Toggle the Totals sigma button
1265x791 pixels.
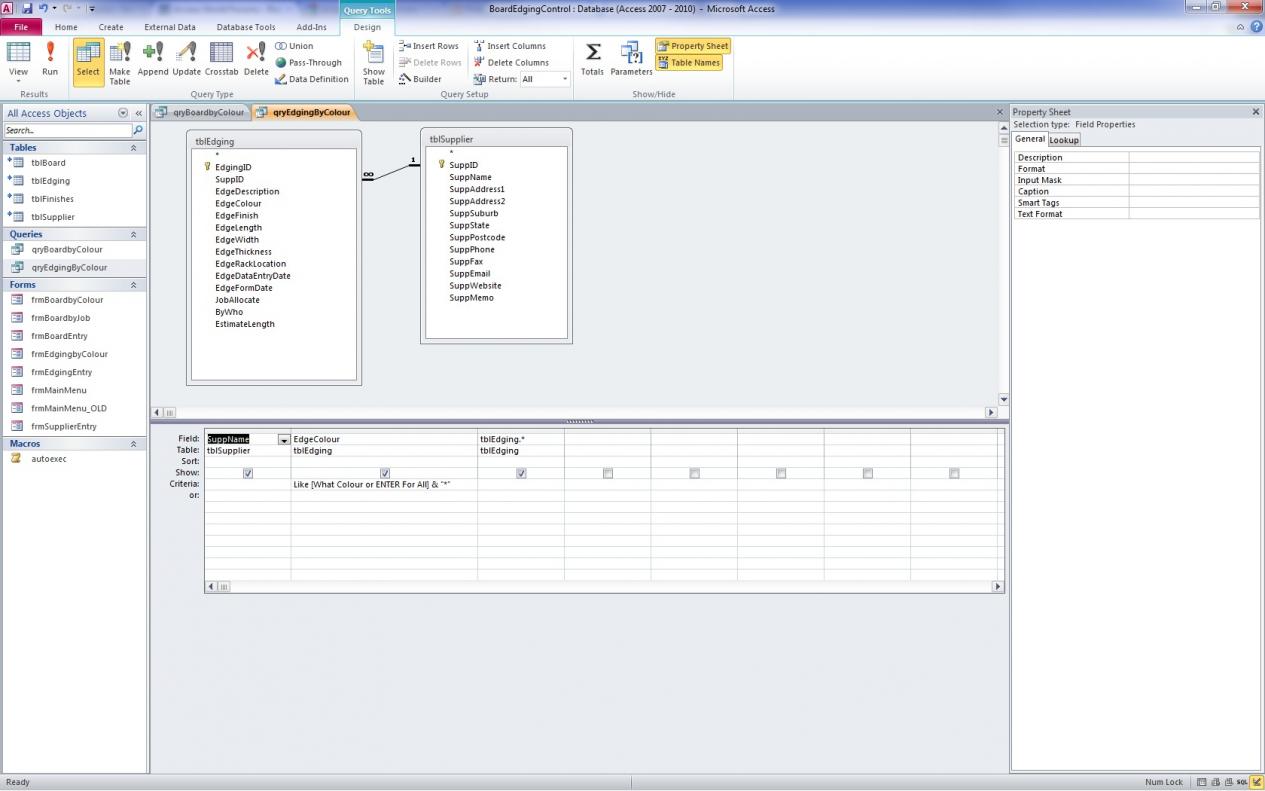tap(593, 59)
